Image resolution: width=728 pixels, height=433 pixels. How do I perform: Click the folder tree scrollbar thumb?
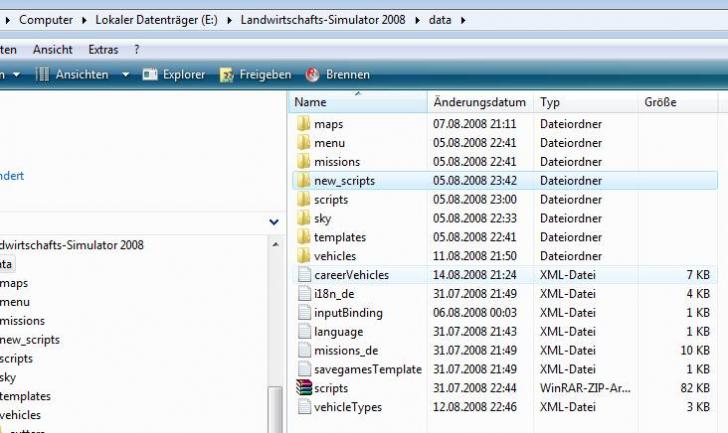tap(275, 410)
